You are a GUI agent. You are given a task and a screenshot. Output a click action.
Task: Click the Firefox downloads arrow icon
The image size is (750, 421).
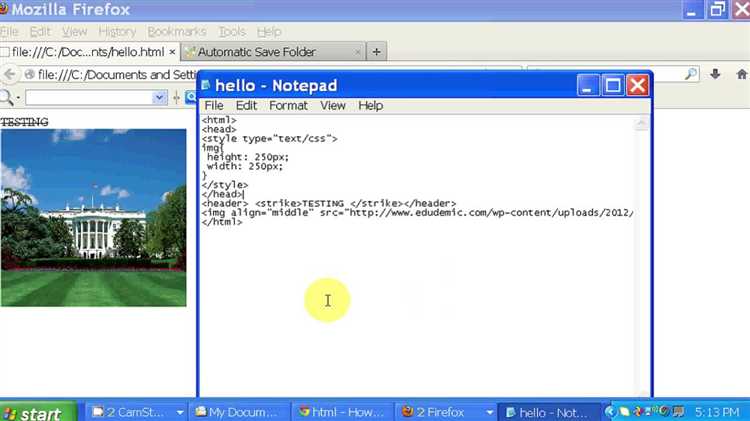[x=716, y=74]
